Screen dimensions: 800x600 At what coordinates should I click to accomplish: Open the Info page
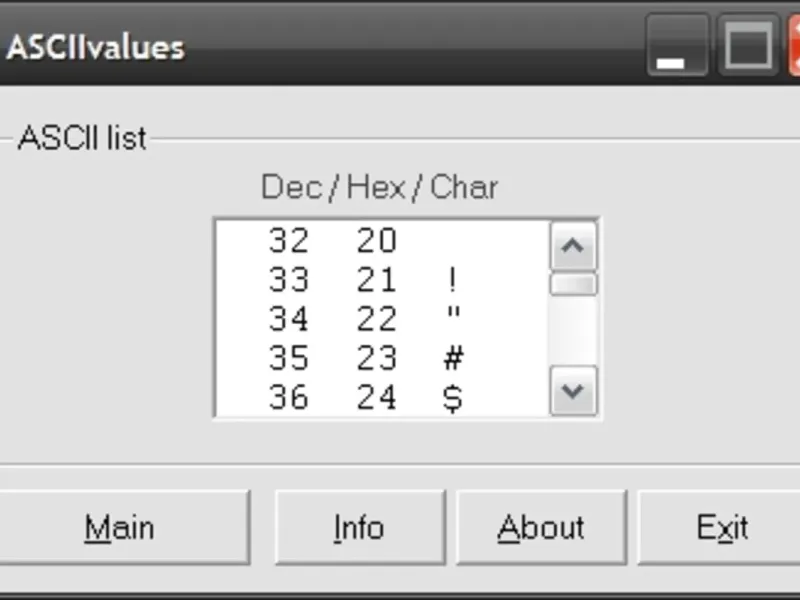(x=359, y=527)
